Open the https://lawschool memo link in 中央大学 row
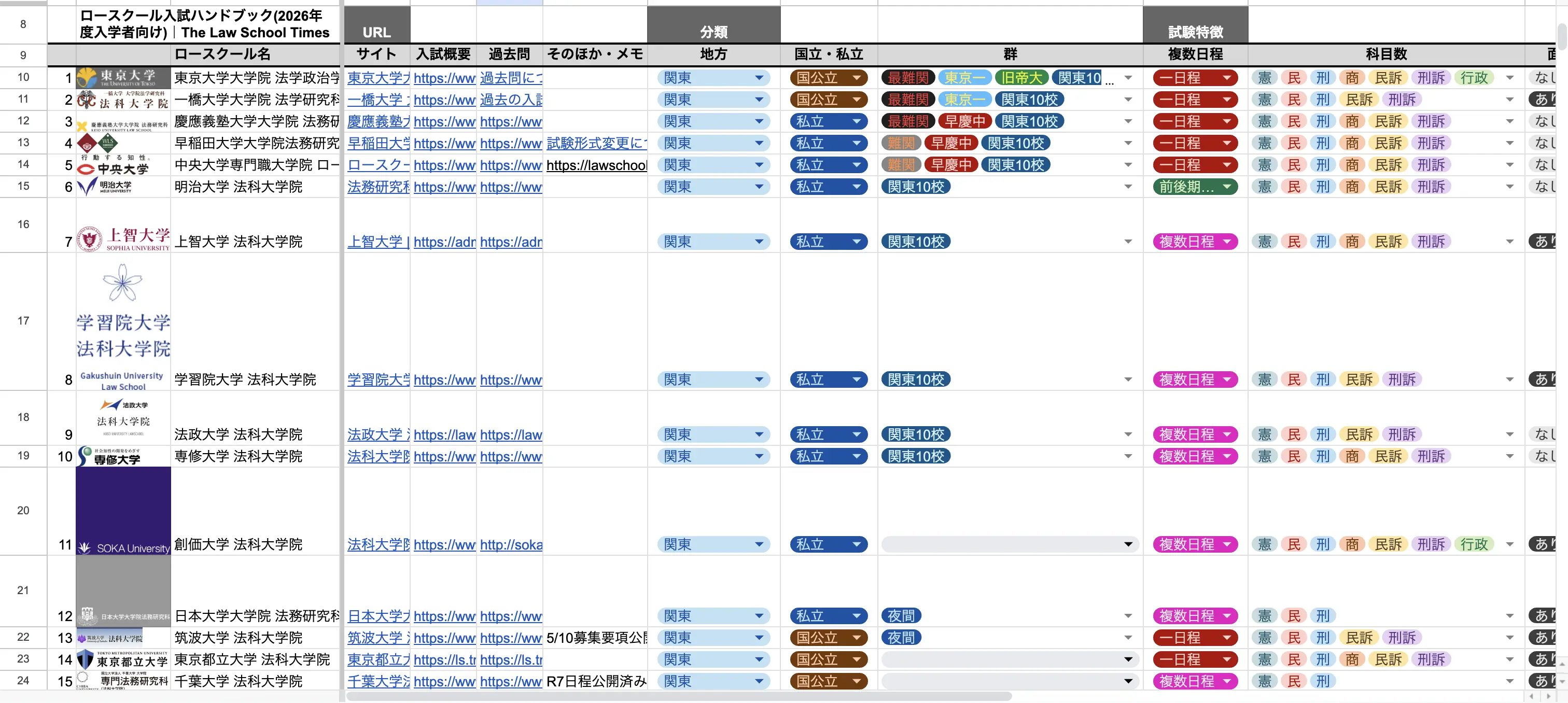 click(x=596, y=165)
